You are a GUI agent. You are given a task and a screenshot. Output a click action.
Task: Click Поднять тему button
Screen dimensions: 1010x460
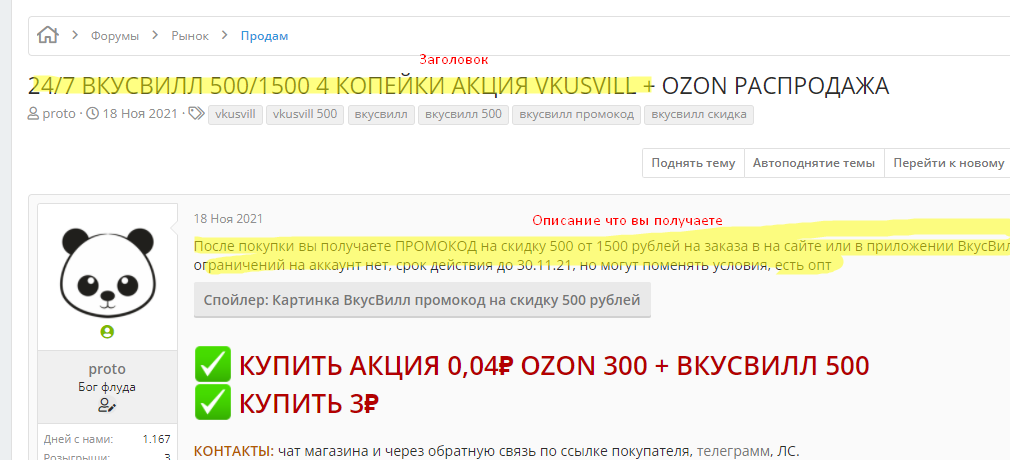coord(693,163)
